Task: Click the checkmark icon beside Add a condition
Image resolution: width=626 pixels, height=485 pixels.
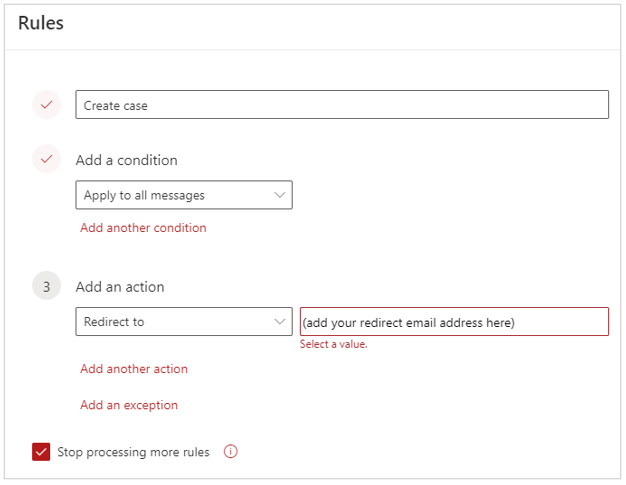Action: point(46,160)
